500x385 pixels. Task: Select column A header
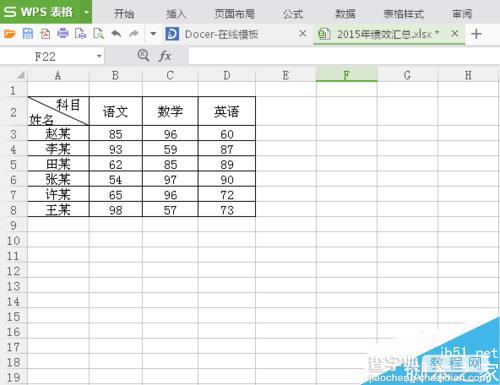click(x=58, y=75)
